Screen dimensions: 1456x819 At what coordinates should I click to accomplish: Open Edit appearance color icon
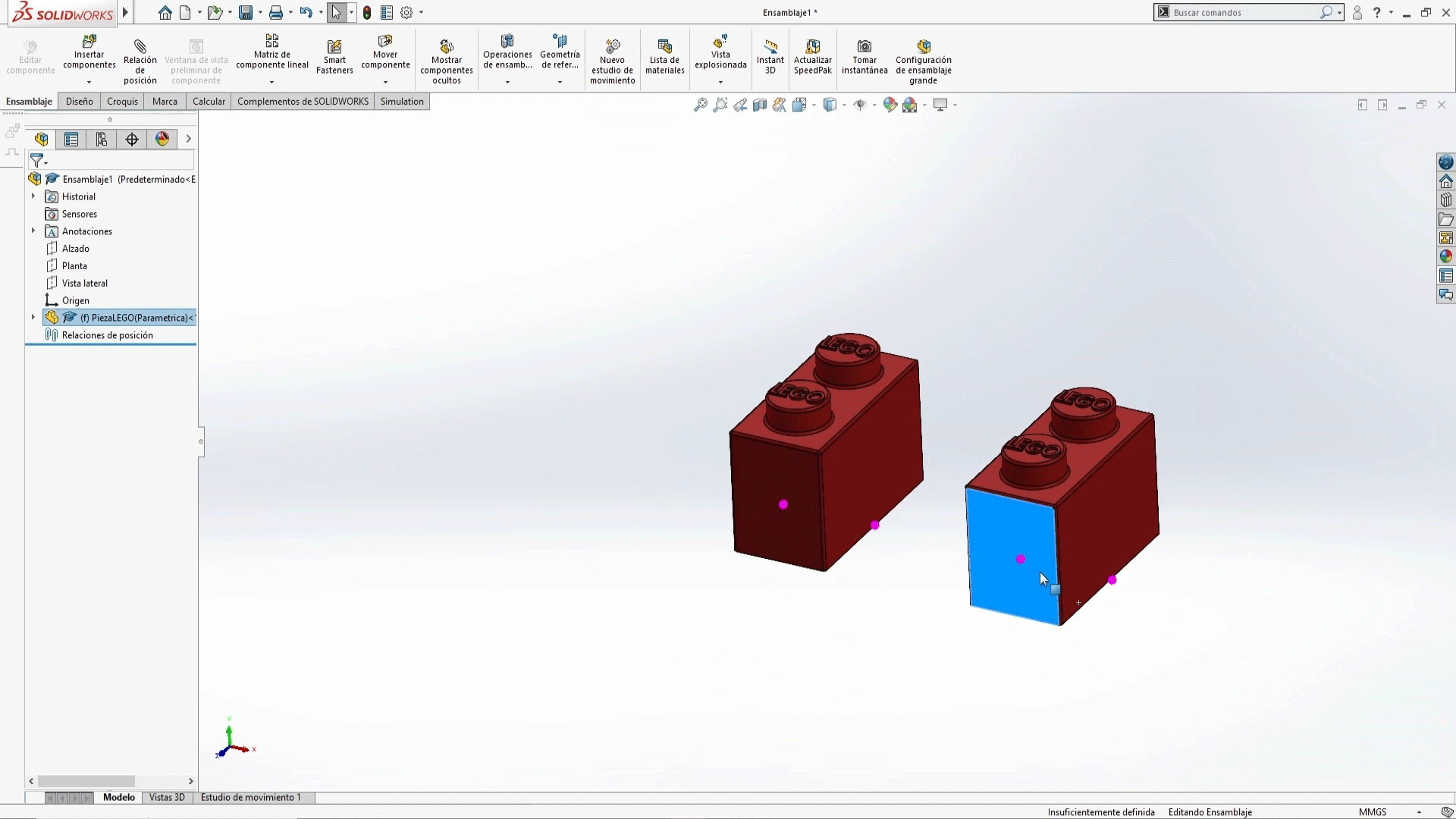click(890, 105)
